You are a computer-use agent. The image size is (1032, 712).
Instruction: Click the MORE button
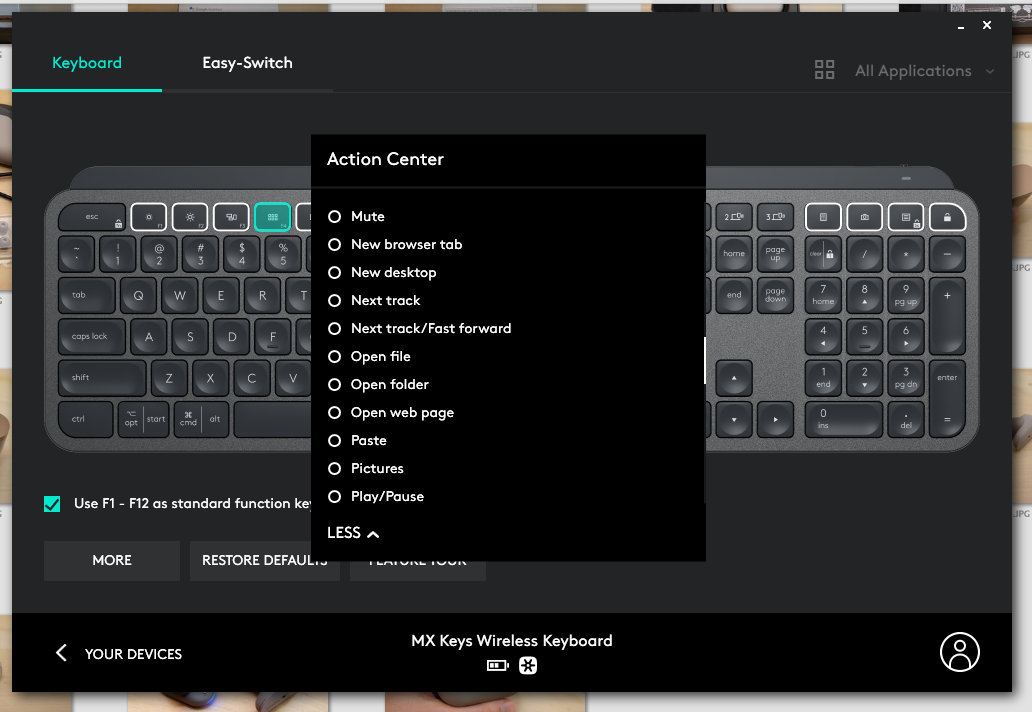pos(112,561)
